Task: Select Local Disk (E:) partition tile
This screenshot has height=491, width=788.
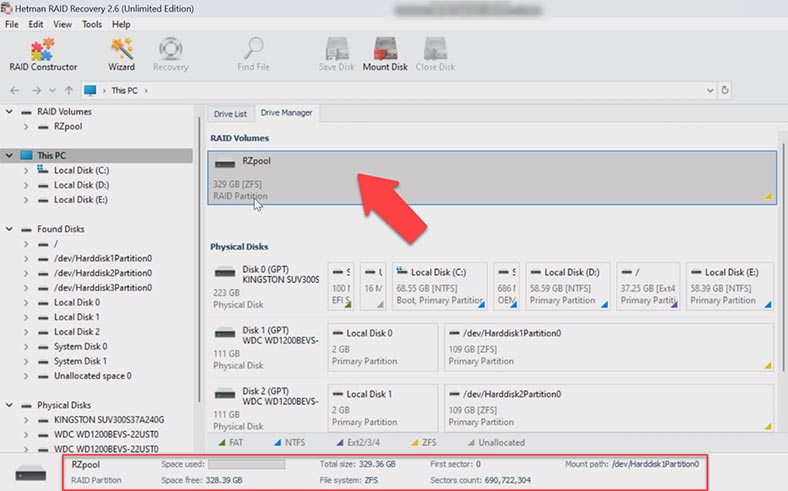Action: tap(730, 286)
